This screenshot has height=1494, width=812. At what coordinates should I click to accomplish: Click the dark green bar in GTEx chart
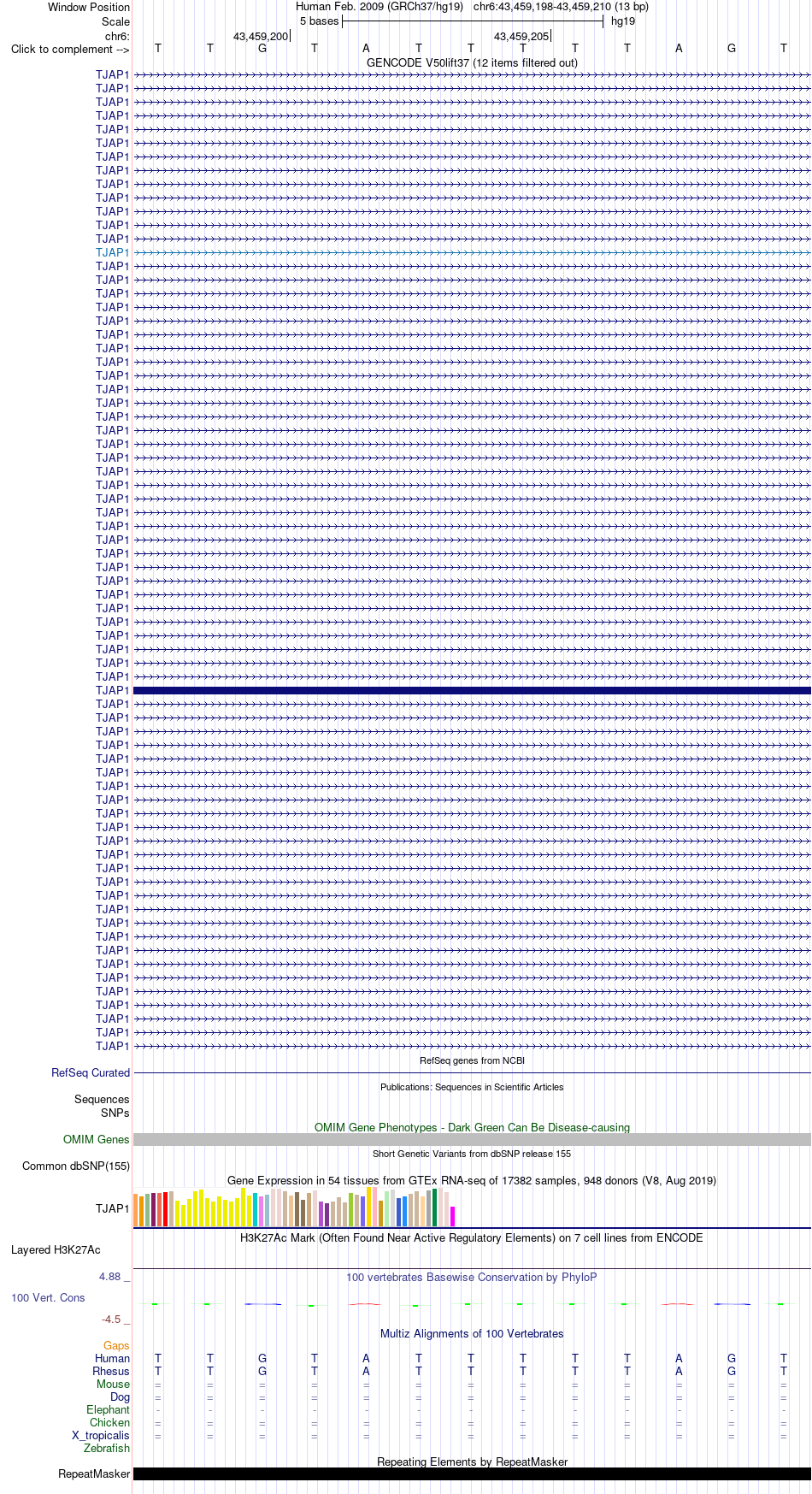(x=435, y=1208)
